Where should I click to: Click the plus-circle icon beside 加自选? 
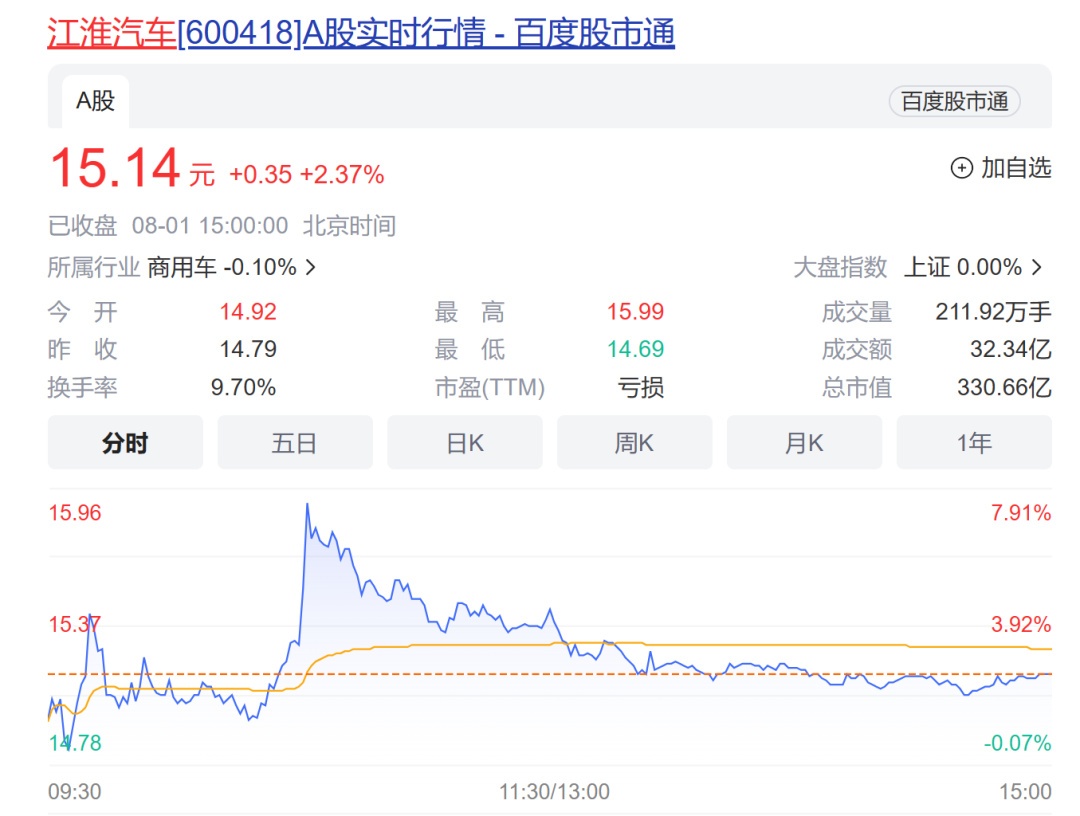(x=962, y=168)
